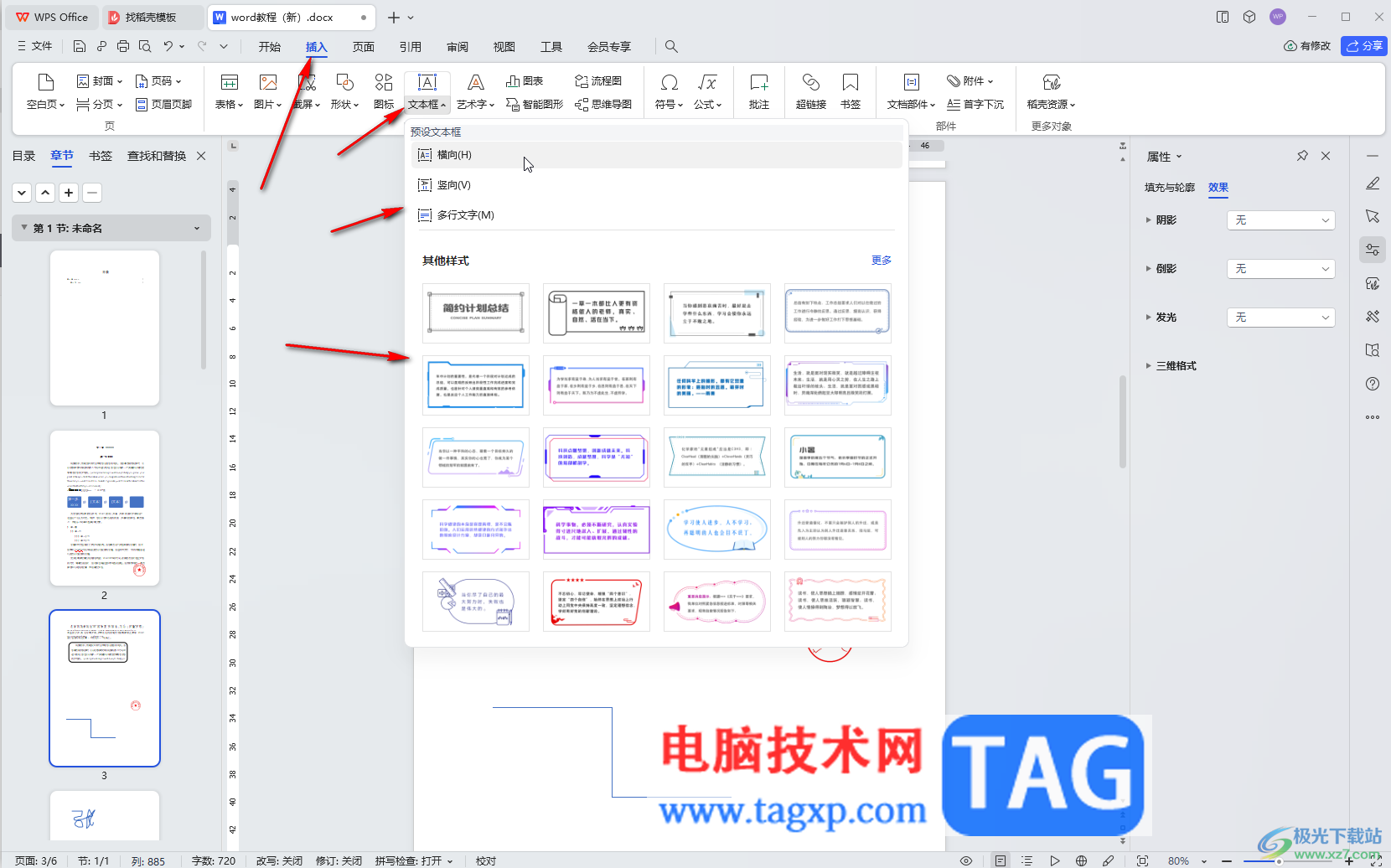Switch to the Page ribbon tab
The width and height of the screenshot is (1391, 868).
[363, 47]
